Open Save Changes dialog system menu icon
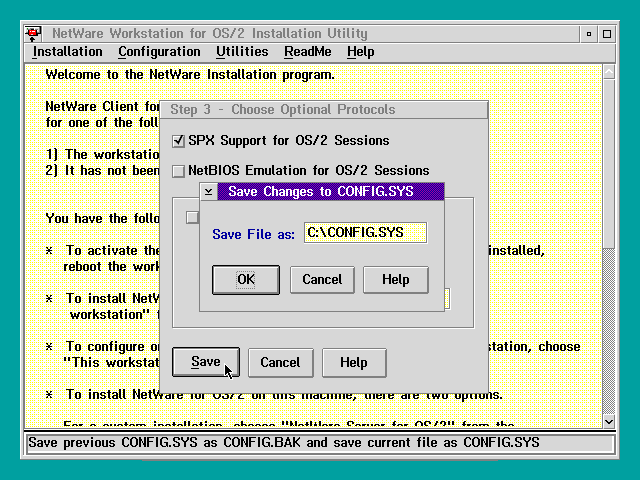640x480 pixels. pyautogui.click(x=209, y=191)
